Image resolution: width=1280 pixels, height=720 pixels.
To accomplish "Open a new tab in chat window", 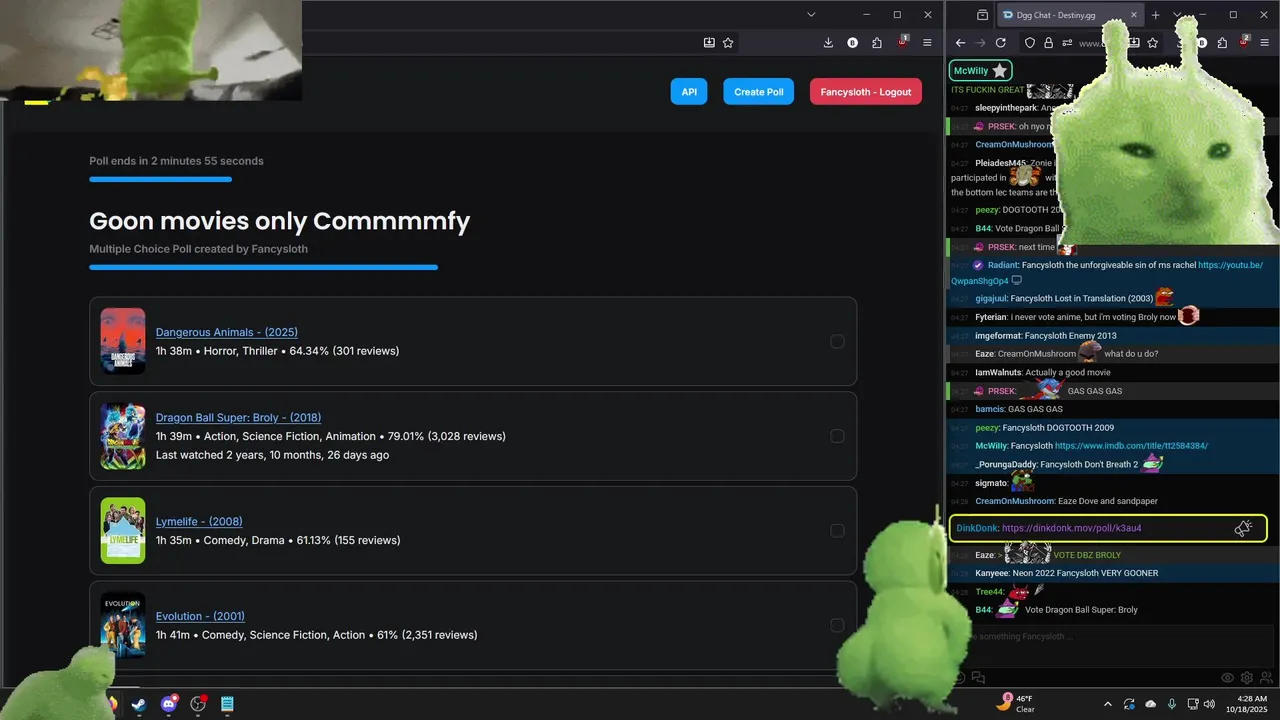I will (x=1156, y=15).
